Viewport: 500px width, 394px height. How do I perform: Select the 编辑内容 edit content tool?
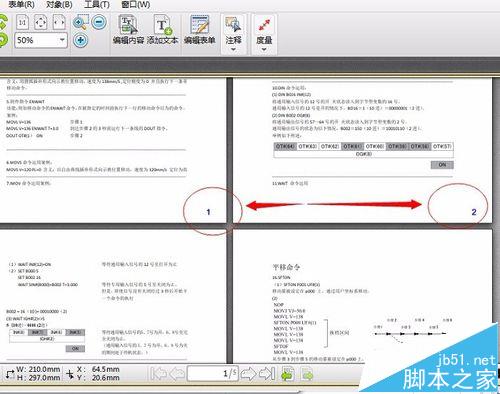pyautogui.click(x=128, y=30)
